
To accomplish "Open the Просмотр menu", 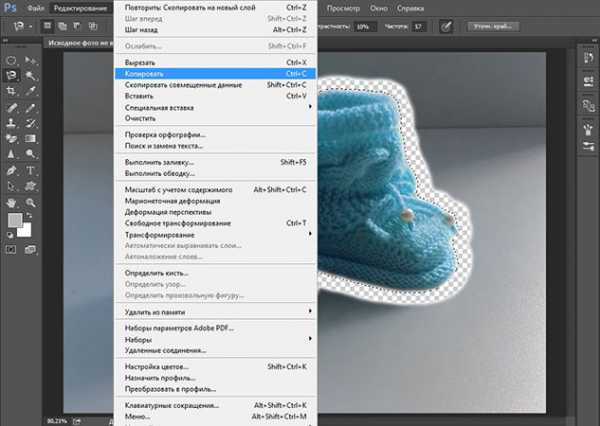I will [x=344, y=8].
